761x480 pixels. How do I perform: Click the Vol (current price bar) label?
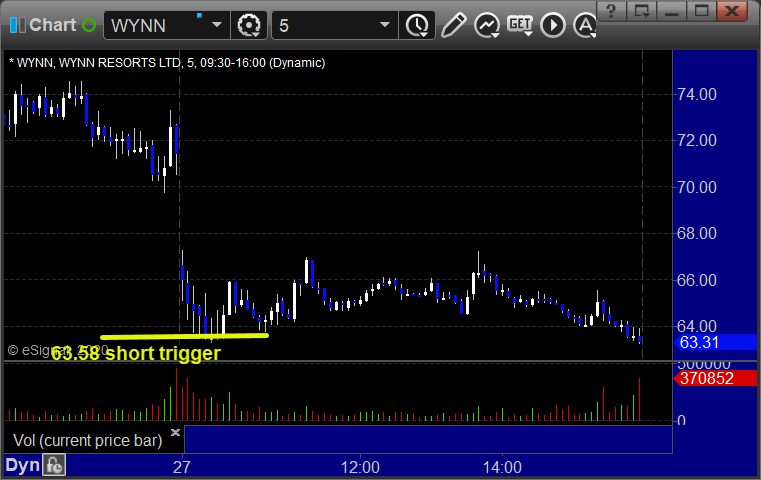click(x=88, y=441)
